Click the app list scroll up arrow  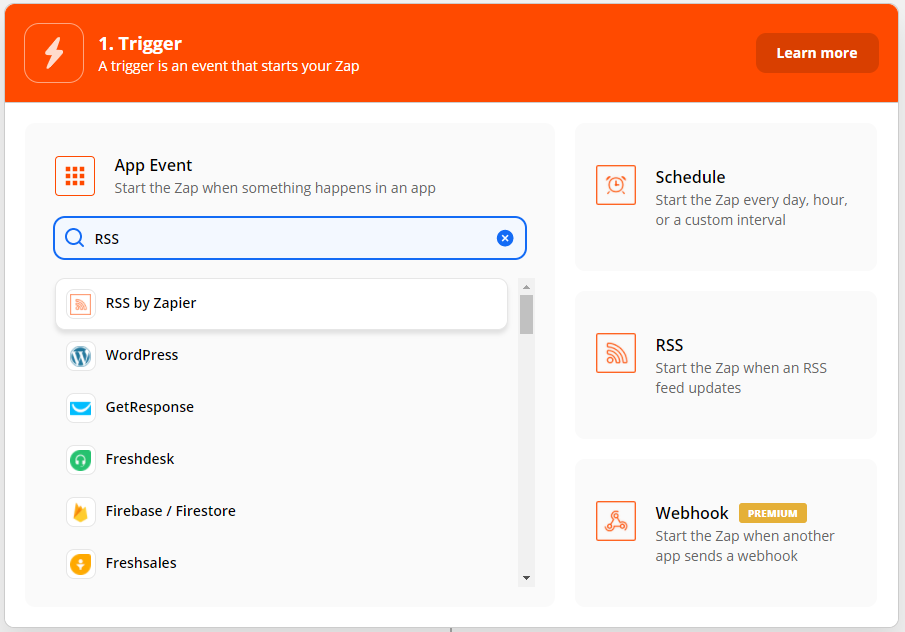pyautogui.click(x=526, y=287)
